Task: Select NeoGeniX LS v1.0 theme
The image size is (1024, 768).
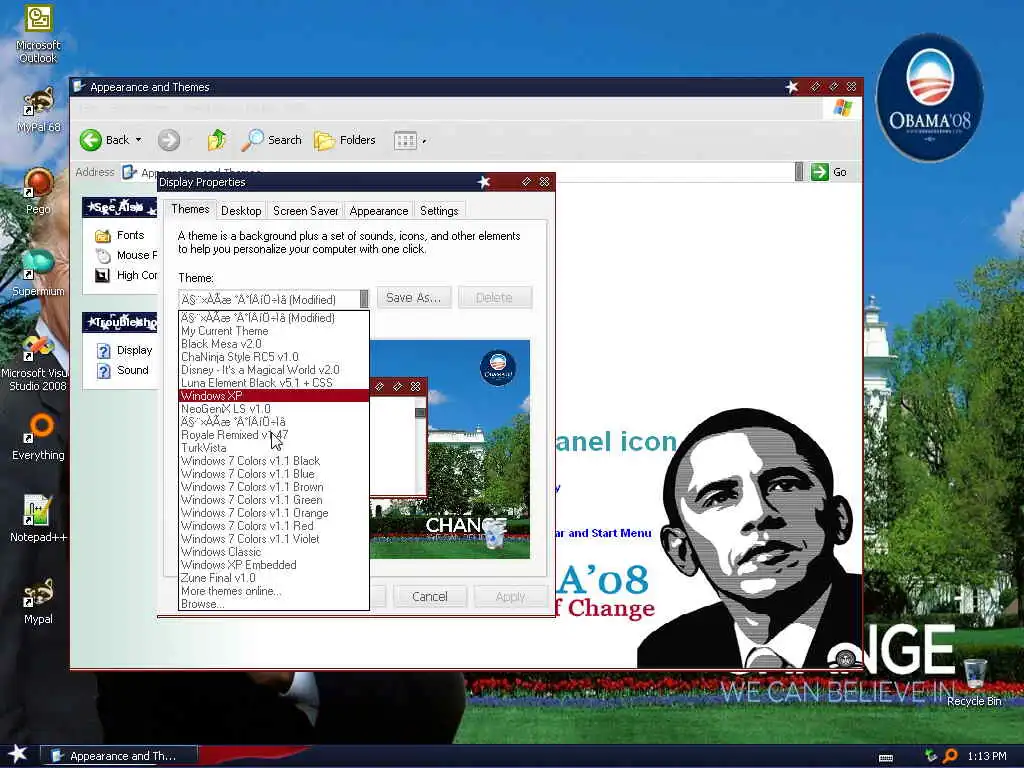Action: point(274,409)
